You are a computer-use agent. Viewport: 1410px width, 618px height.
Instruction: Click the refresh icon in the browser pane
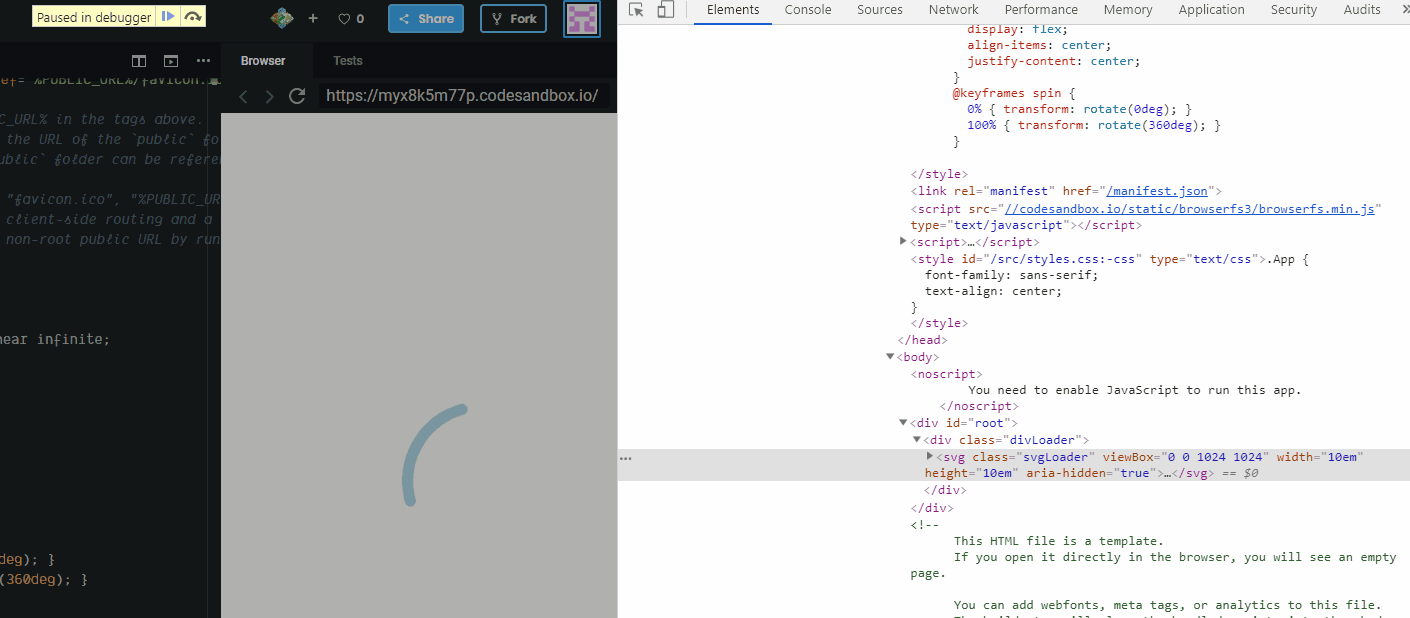pyautogui.click(x=296, y=95)
